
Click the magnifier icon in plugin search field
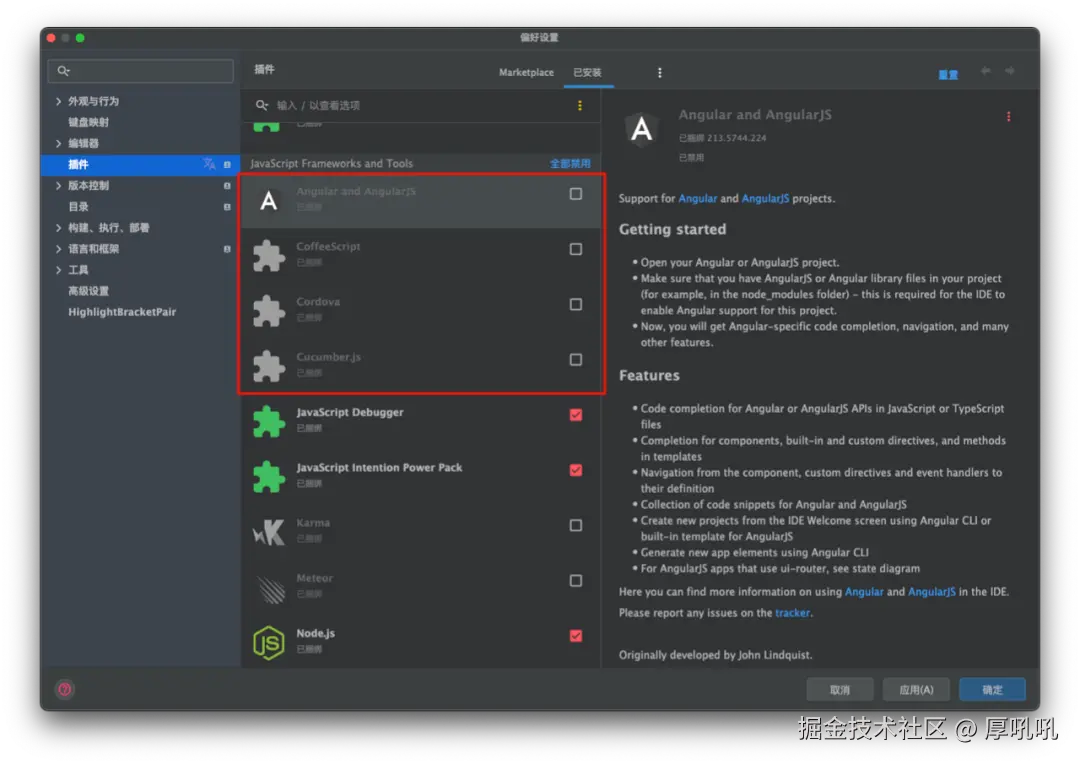point(261,105)
